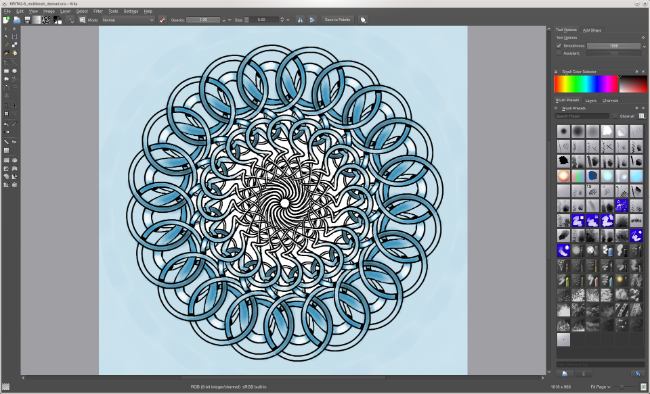Viewport: 650px width, 394px height.
Task: Select the Elliptical selection tool
Action: [x=15, y=160]
